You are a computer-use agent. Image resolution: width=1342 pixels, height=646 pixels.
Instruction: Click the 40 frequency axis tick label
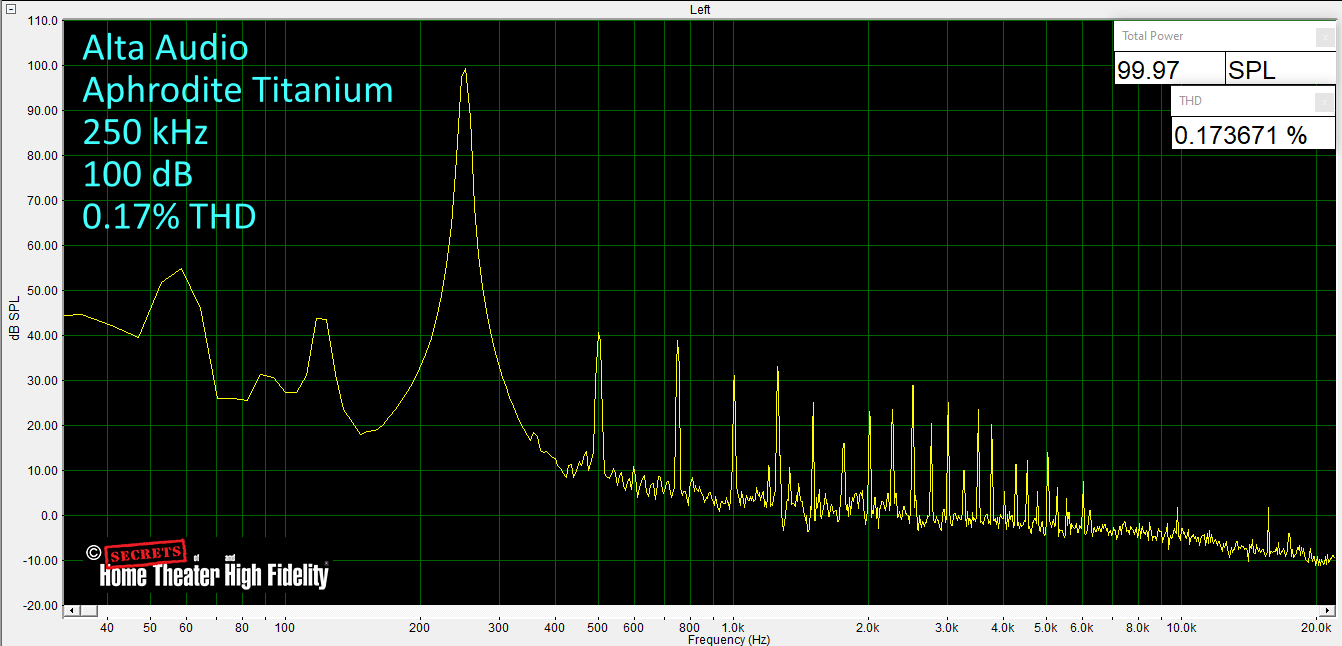107,628
